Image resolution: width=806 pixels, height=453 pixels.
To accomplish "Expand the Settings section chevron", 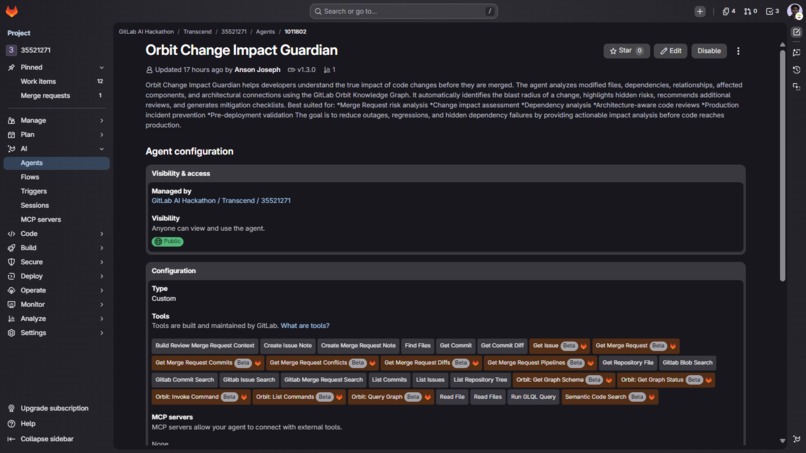I will click(x=101, y=333).
